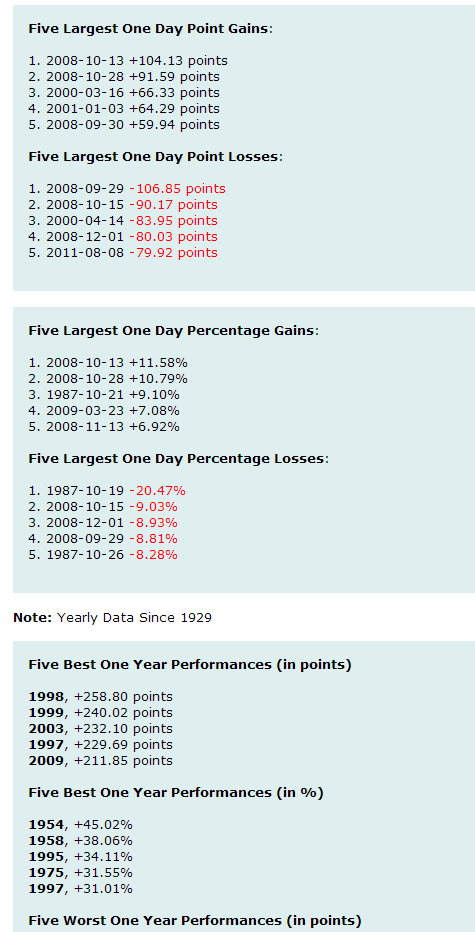Click the 2011-08-08 -79.92 points entry
This screenshot has width=475, height=932.
[x=123, y=253]
